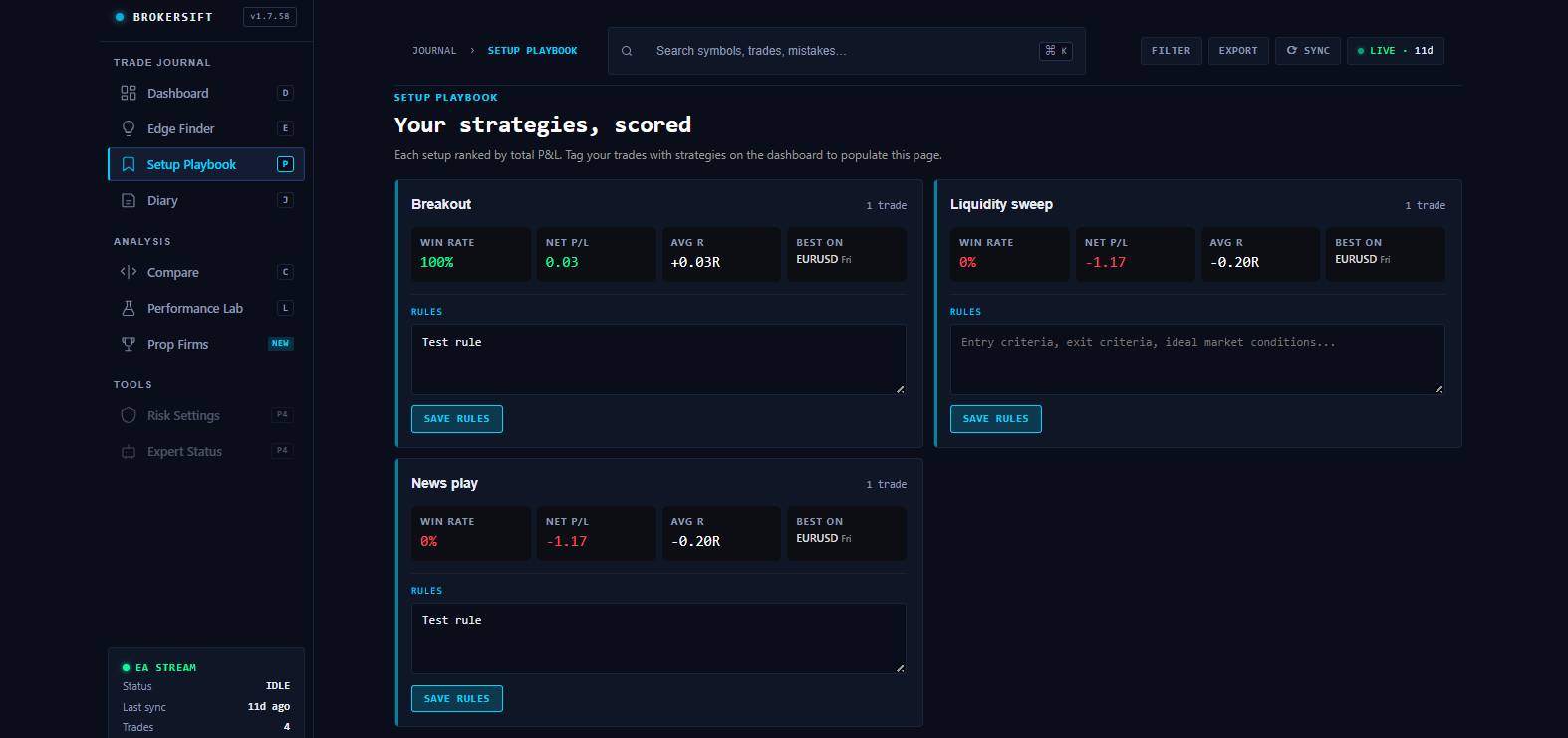Click the Setup Playbook bookmark icon

coord(129,164)
